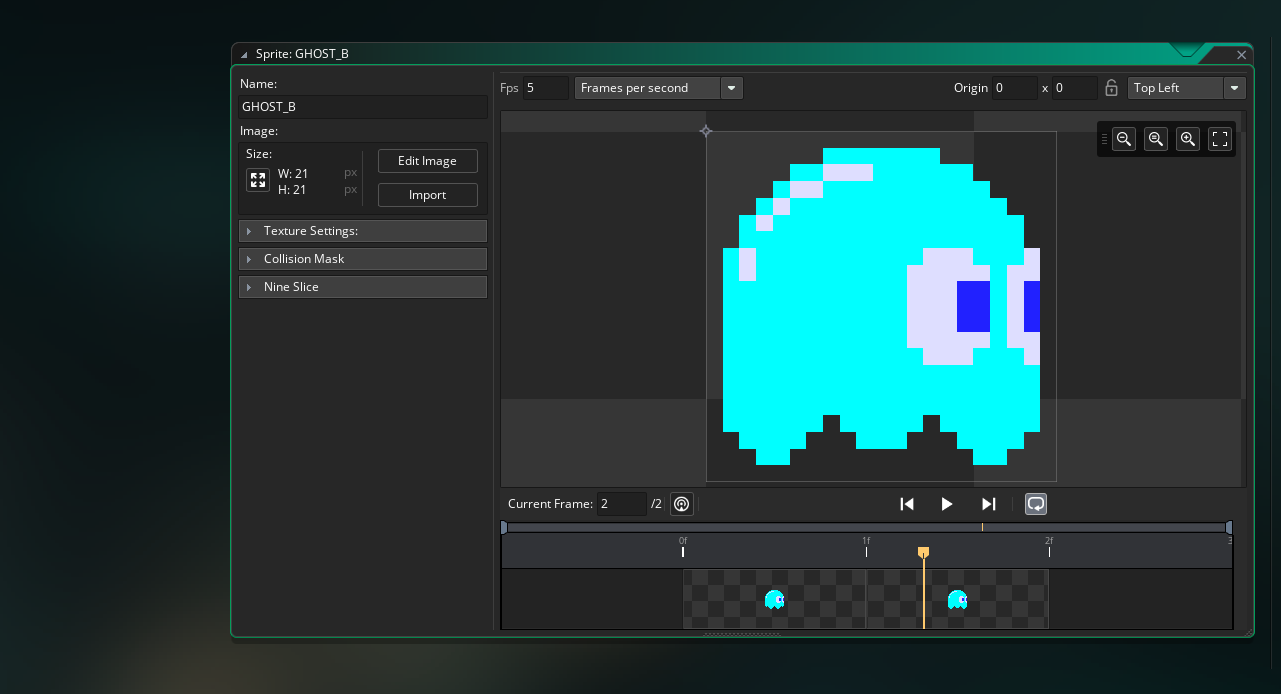
Task: Zoom in on the sprite preview
Action: click(1188, 140)
